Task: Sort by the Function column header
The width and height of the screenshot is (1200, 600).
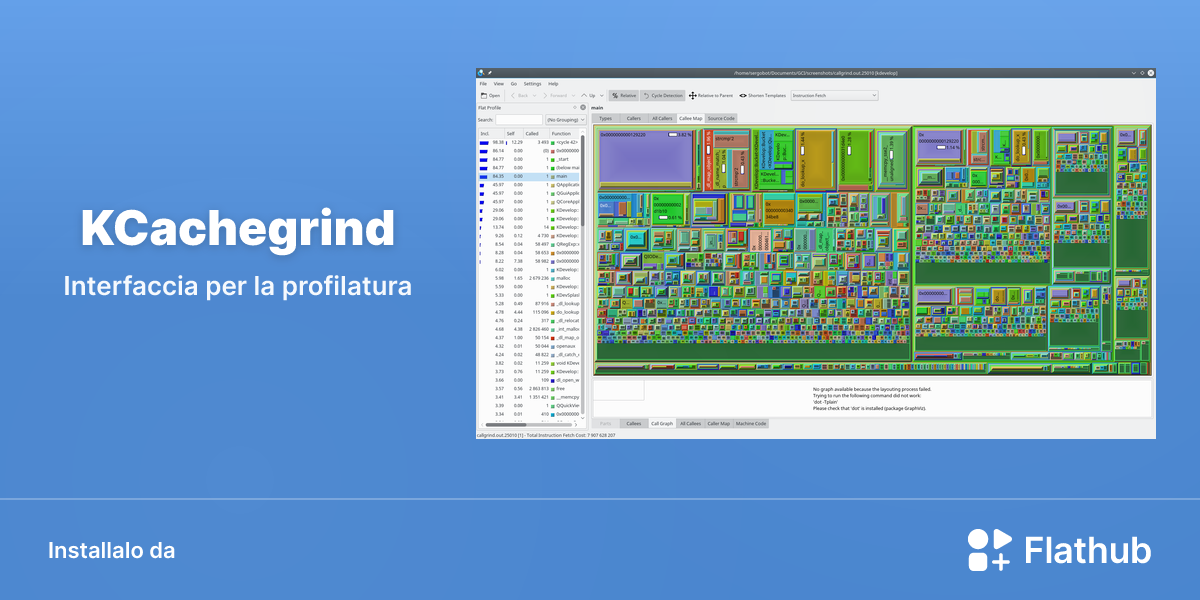Action: point(564,134)
